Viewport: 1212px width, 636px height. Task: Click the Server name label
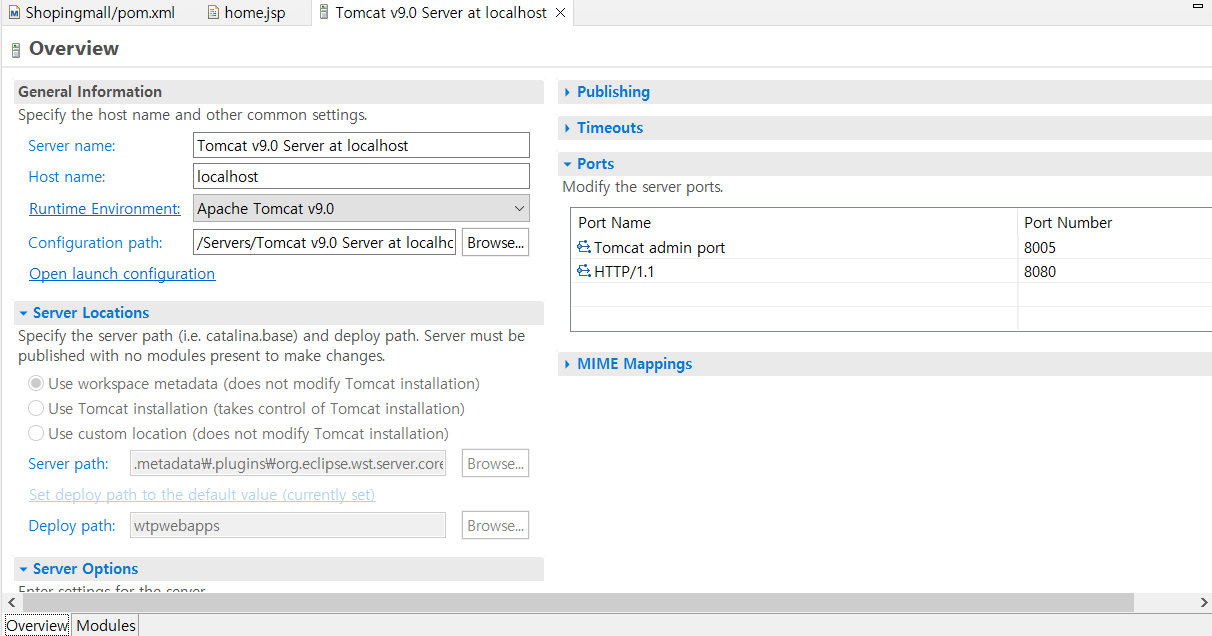click(72, 145)
